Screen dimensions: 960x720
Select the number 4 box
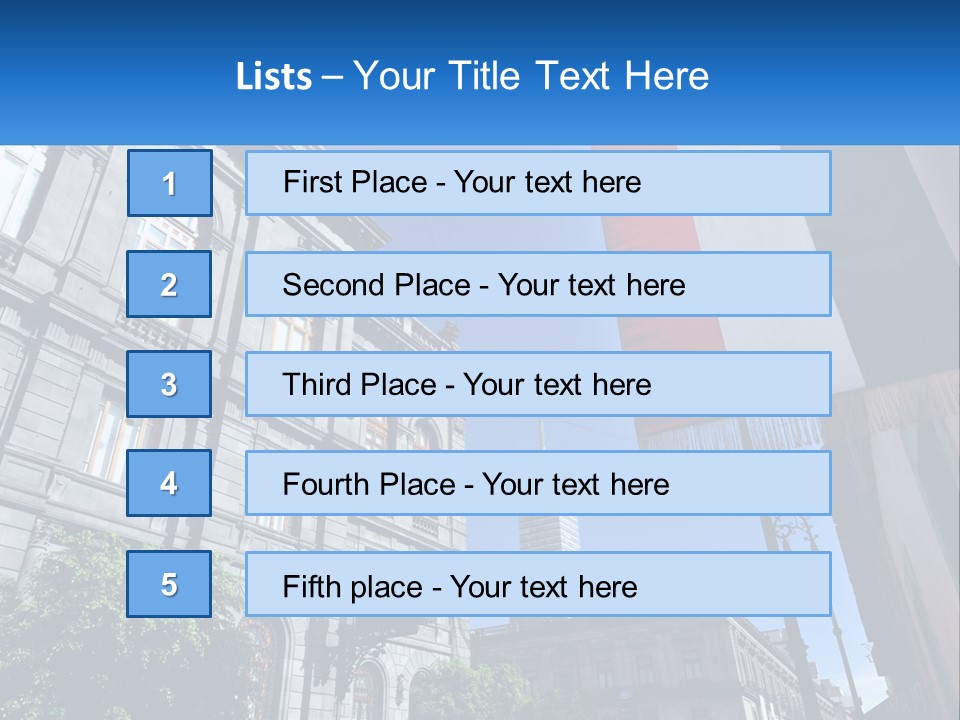point(169,483)
